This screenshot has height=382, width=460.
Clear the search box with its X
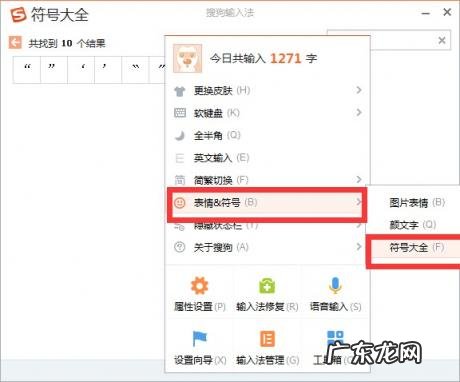(x=442, y=40)
